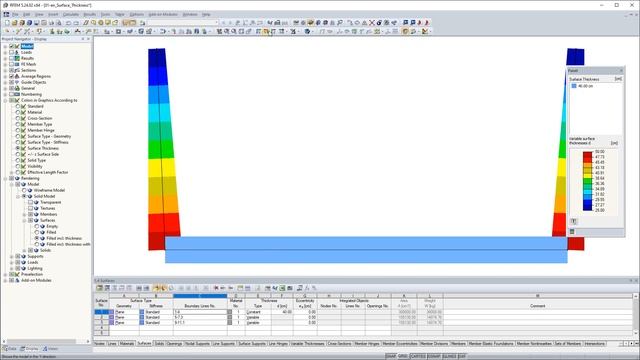Click the blue 40.00 cm thickness swatch in panel
Image resolution: width=640 pixels, height=360 pixels.
pos(574,86)
